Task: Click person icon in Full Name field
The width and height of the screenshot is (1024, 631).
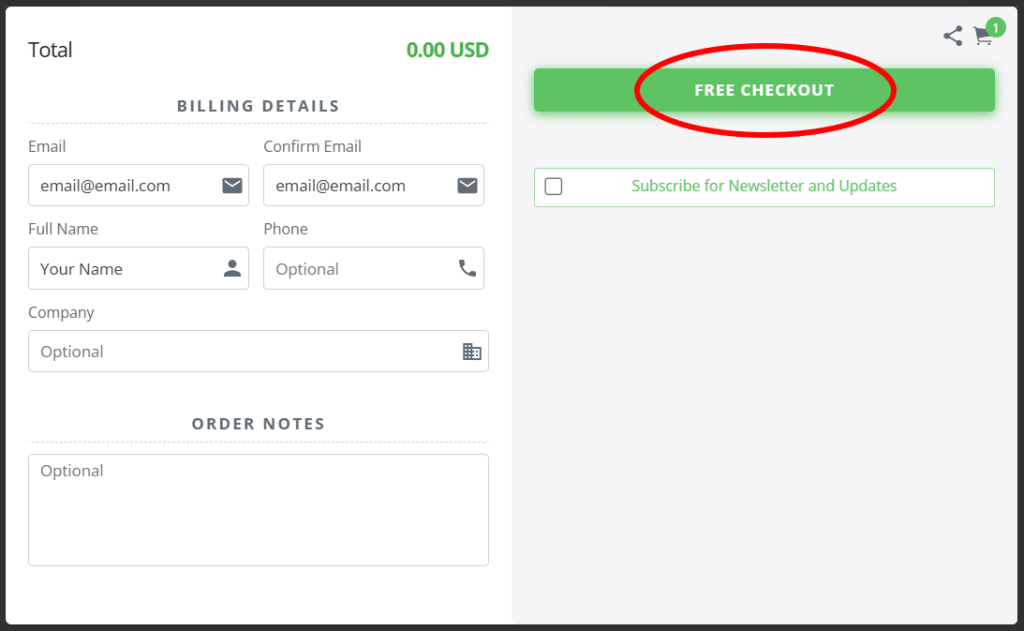Action: coord(232,268)
